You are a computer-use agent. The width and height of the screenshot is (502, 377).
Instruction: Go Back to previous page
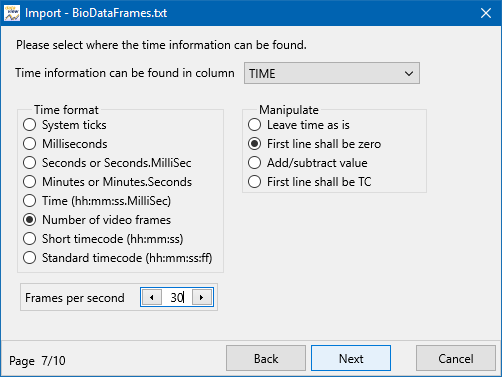266,358
